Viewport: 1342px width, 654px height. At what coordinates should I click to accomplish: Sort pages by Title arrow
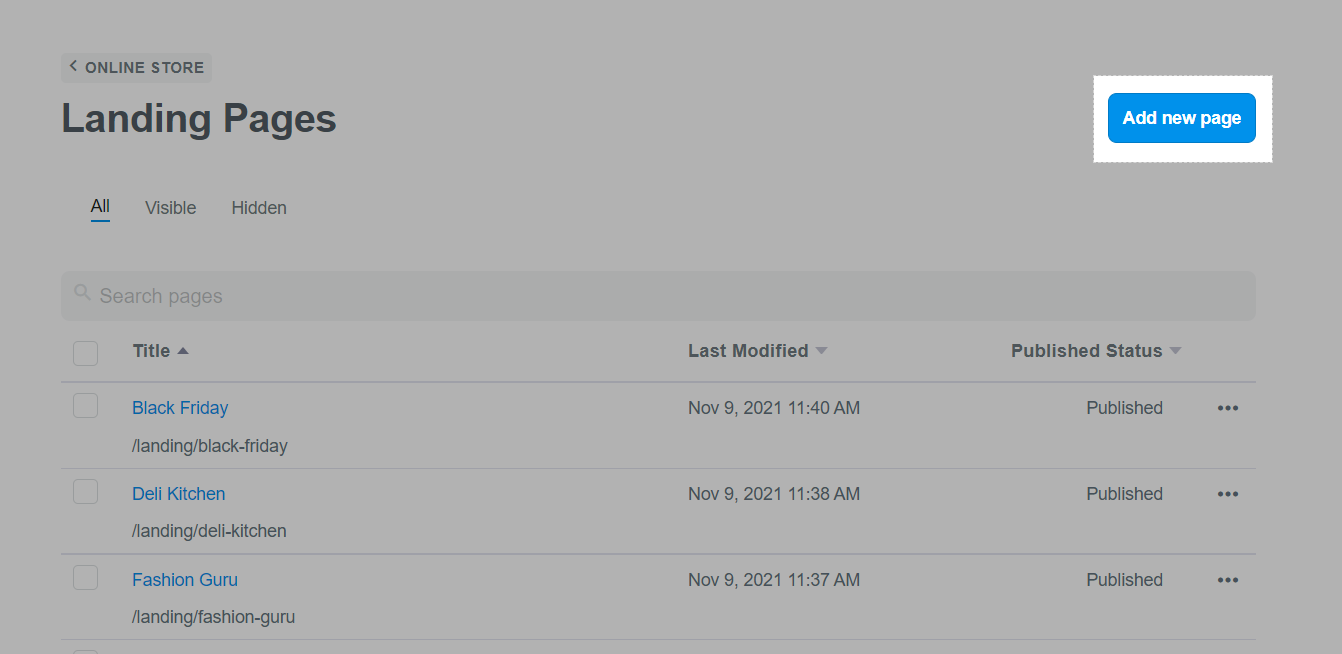183,351
